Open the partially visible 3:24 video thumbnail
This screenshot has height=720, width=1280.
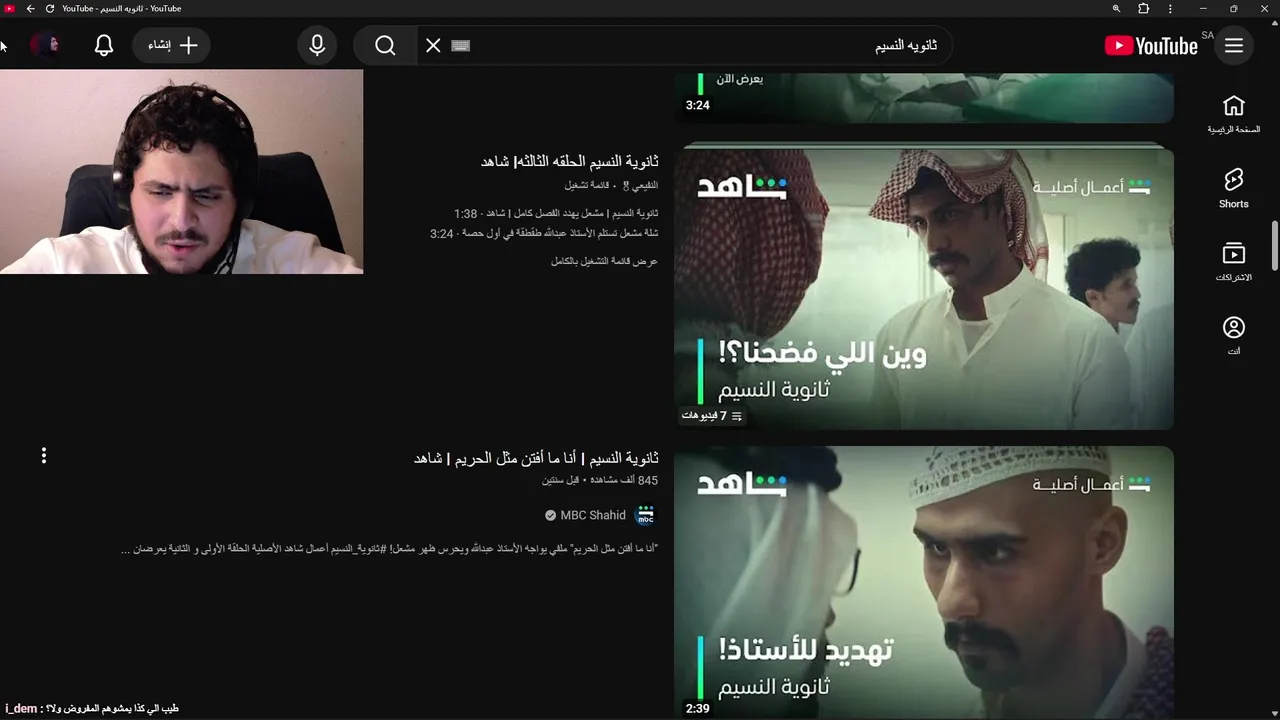click(924, 97)
